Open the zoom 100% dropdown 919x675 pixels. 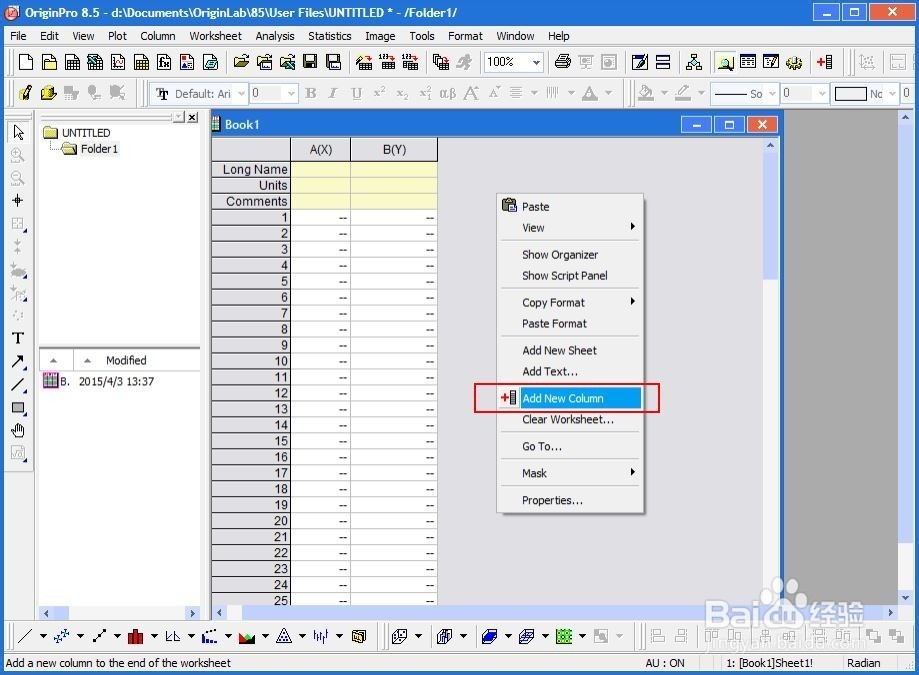[536, 62]
